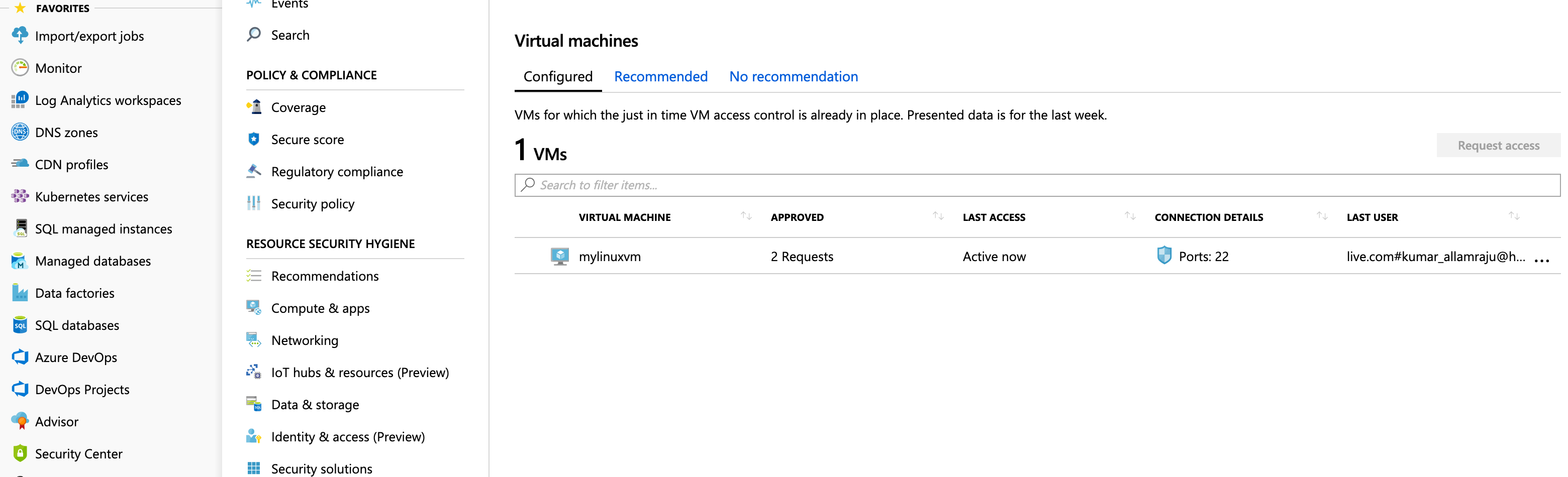
Task: Select the Regulatory compliance gavel icon
Action: [254, 172]
